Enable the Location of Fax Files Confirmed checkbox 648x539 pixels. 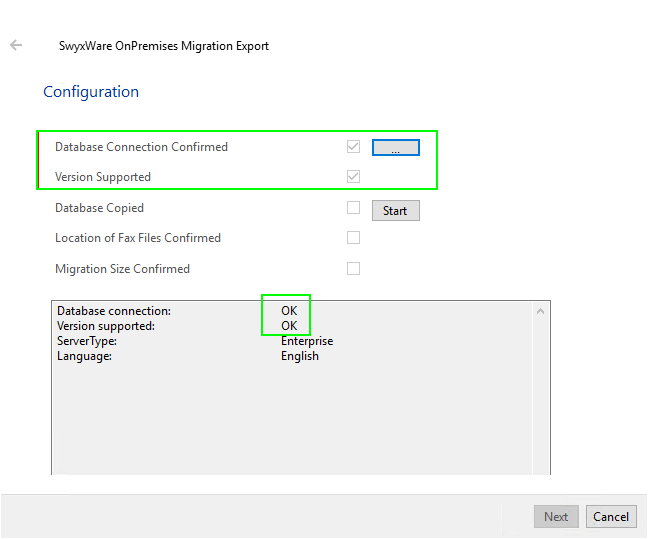(x=353, y=238)
